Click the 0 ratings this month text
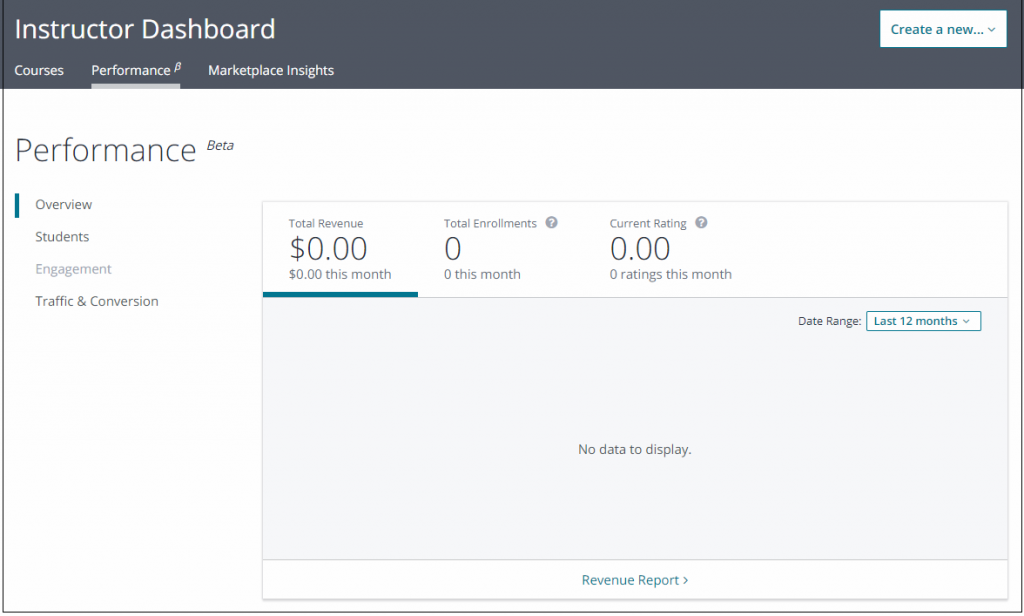This screenshot has width=1024, height=616. pos(671,274)
